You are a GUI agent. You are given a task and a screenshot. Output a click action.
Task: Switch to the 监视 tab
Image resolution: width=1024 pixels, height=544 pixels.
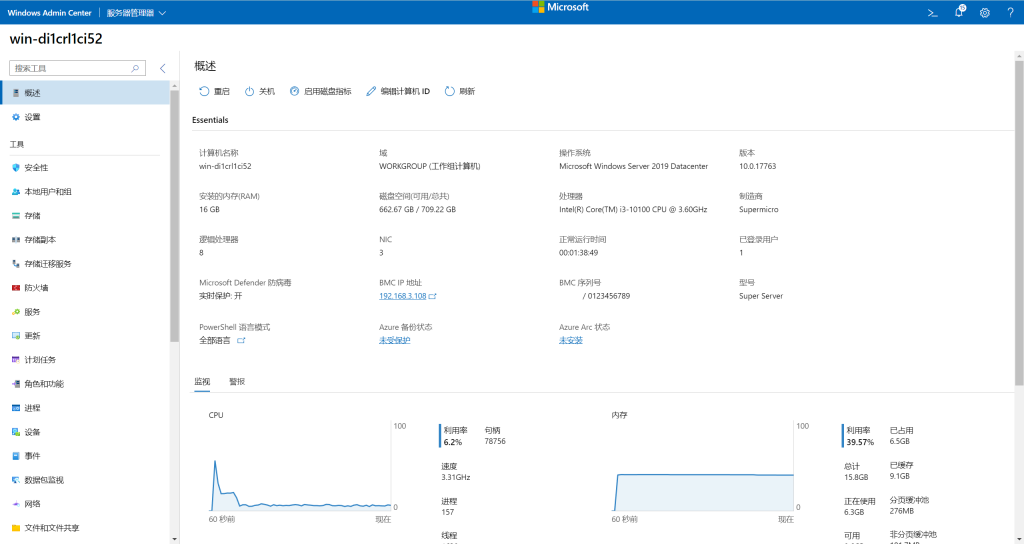[202, 382]
